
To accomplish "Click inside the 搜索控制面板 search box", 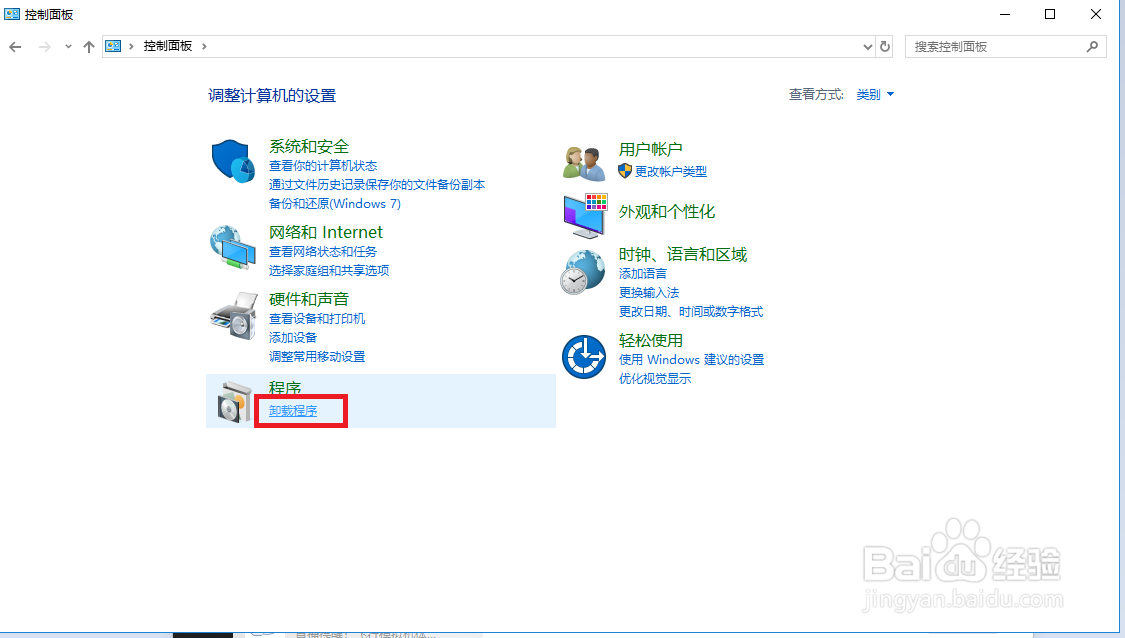I will point(1000,46).
